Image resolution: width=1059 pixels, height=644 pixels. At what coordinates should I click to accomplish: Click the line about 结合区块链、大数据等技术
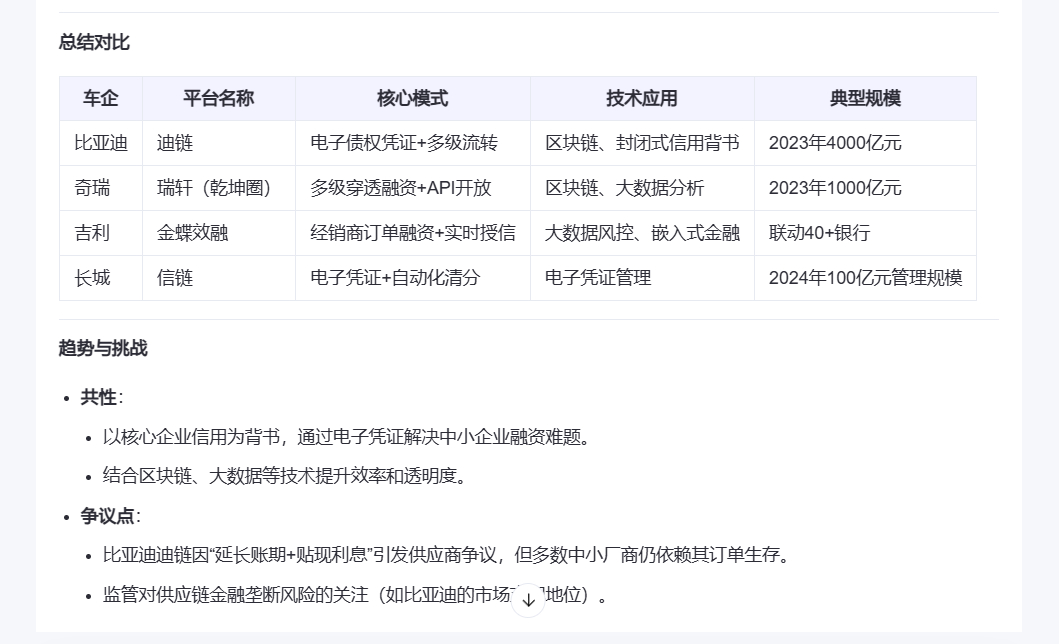click(286, 477)
